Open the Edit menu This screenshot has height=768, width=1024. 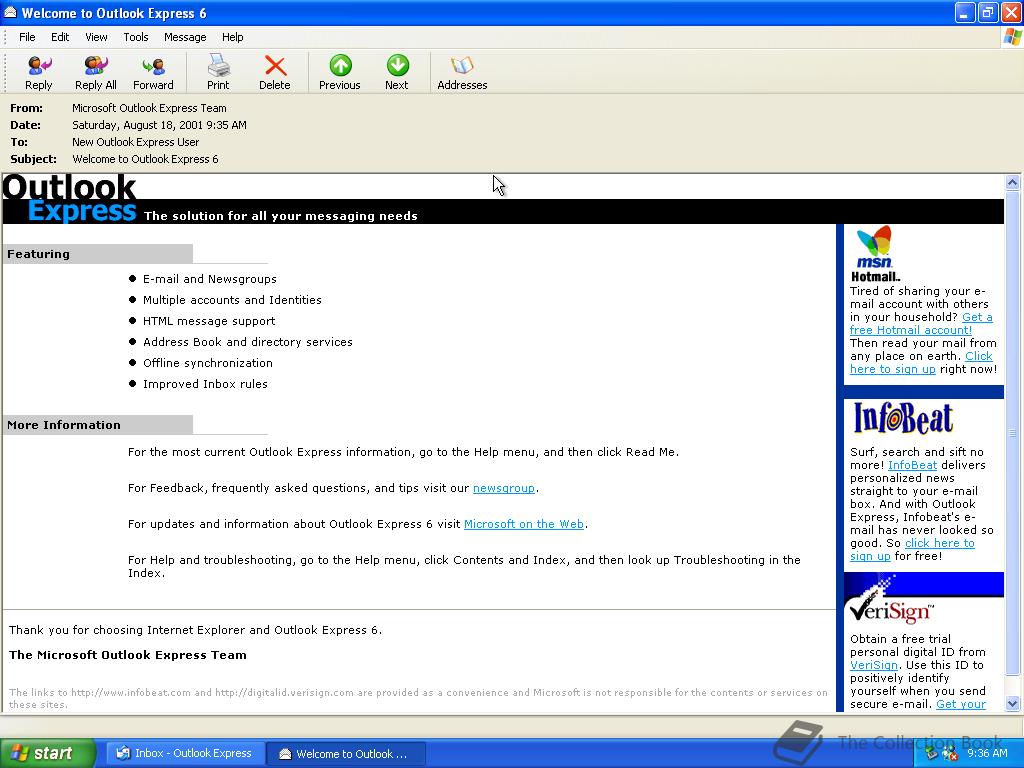pos(60,37)
